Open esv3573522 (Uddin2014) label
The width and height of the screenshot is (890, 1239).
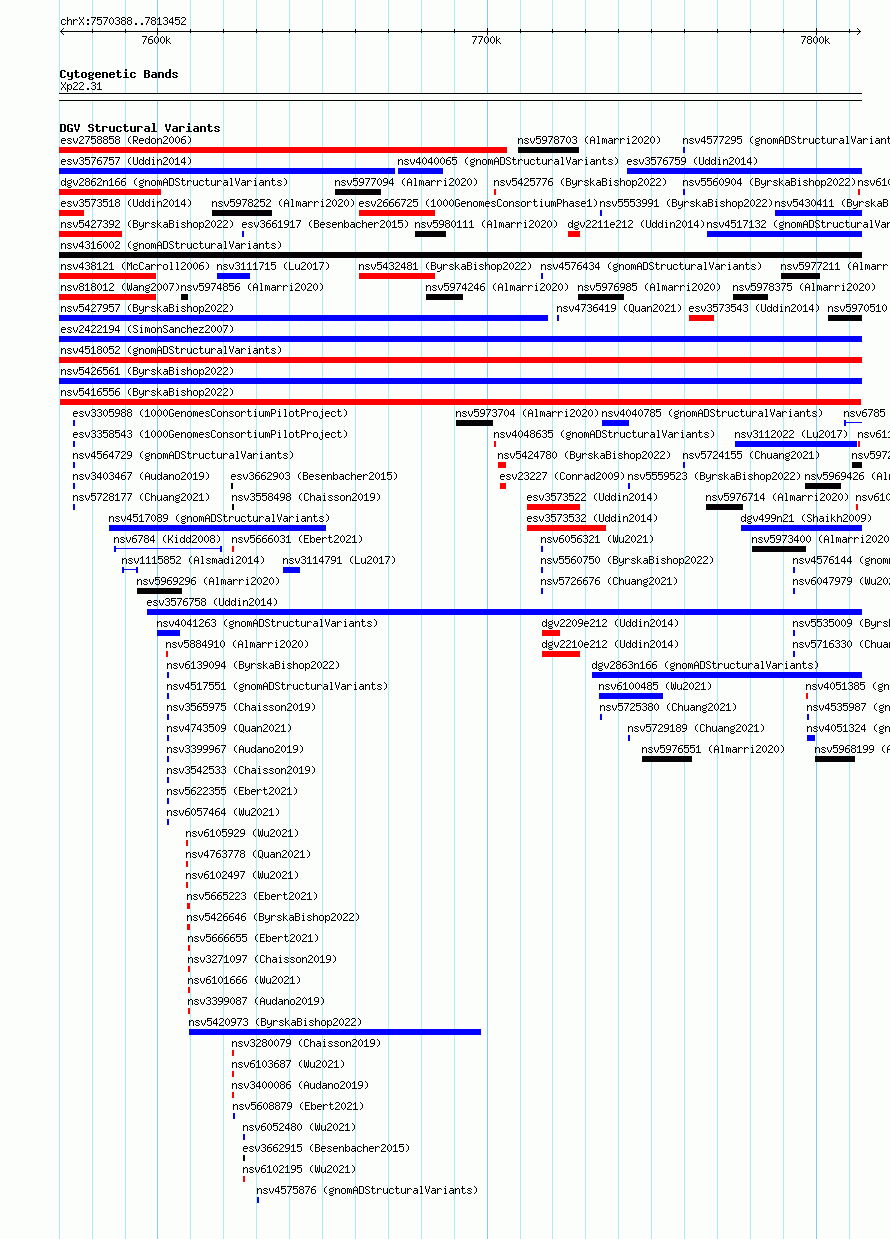pos(592,498)
